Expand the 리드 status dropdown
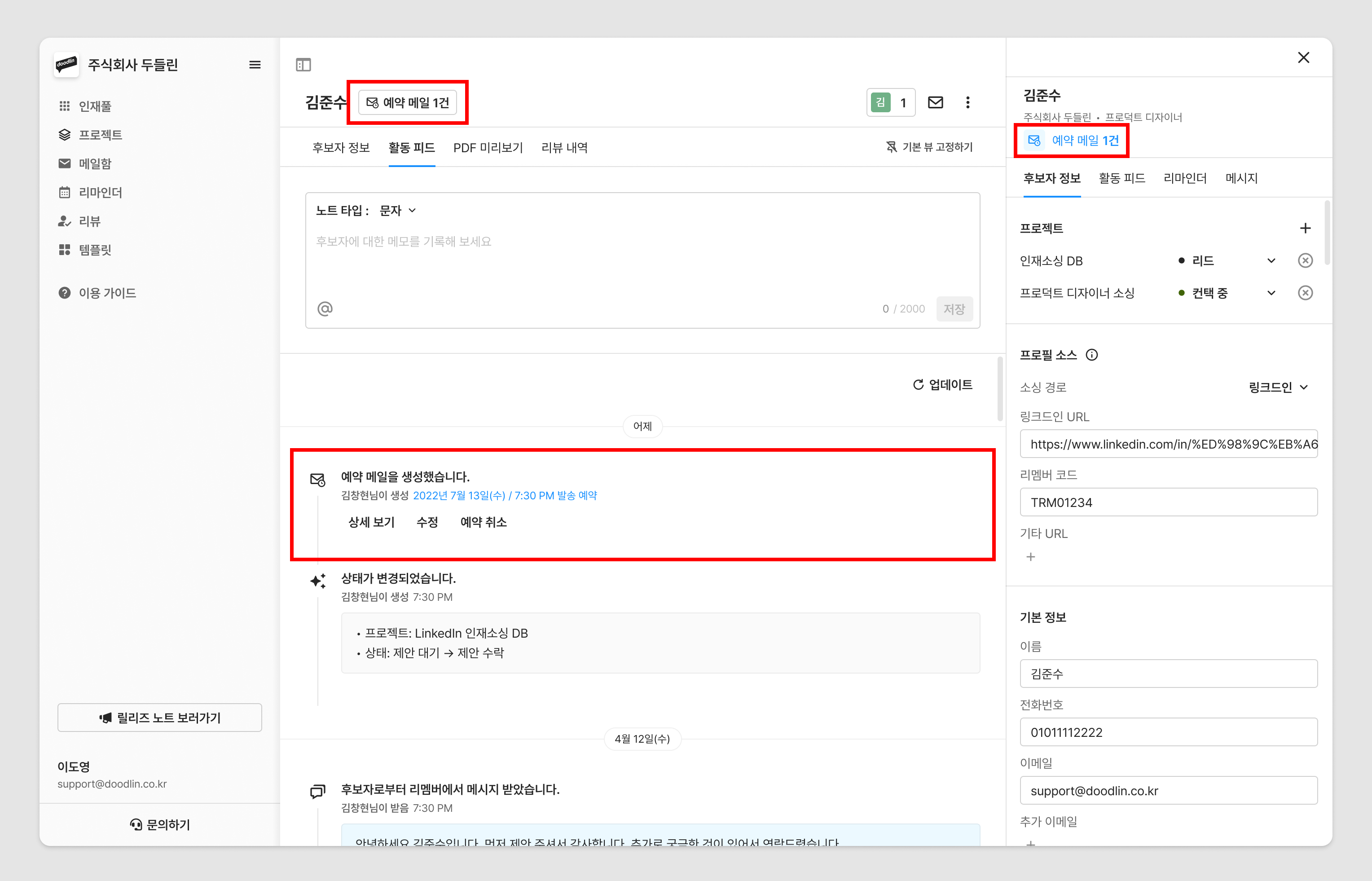This screenshot has height=881, width=1372. pos(1271,261)
